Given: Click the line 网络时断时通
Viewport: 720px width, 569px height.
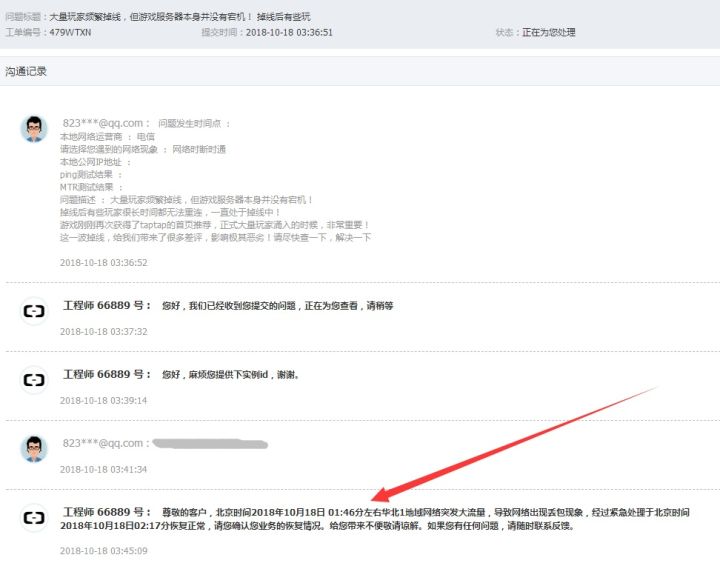Looking at the screenshot, I should (143, 149).
